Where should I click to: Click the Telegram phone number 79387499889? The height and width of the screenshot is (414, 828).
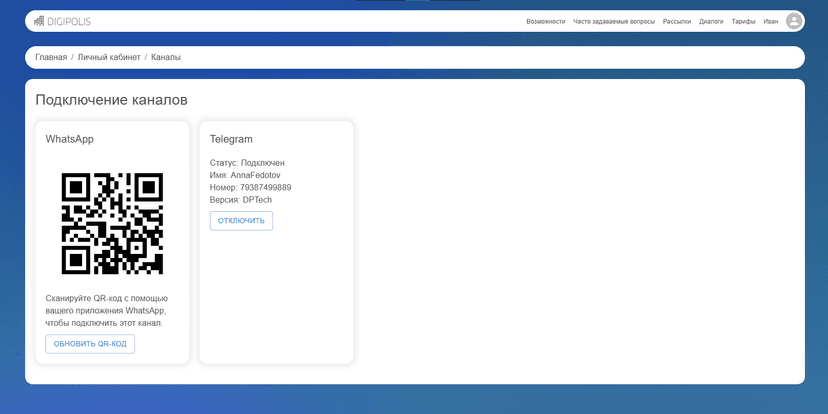point(265,188)
